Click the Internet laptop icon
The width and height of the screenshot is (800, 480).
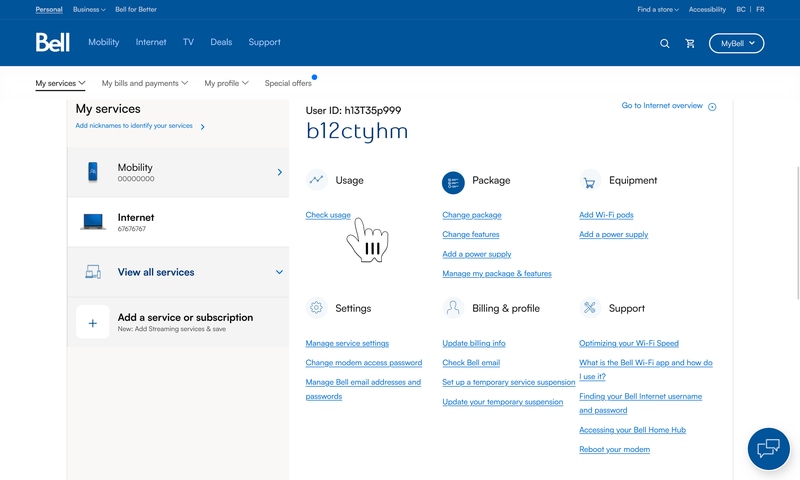click(93, 222)
